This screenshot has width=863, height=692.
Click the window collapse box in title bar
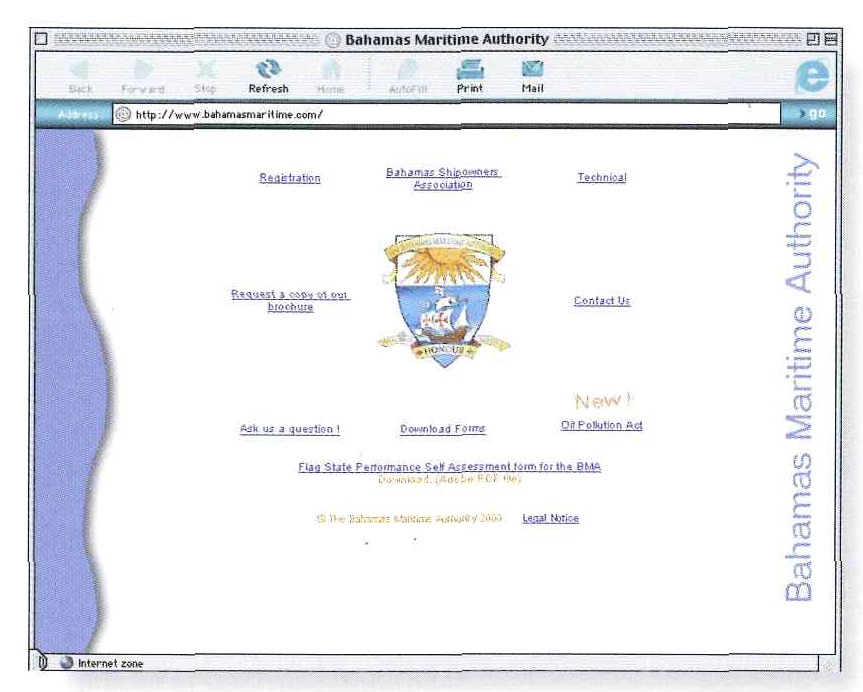(x=831, y=39)
